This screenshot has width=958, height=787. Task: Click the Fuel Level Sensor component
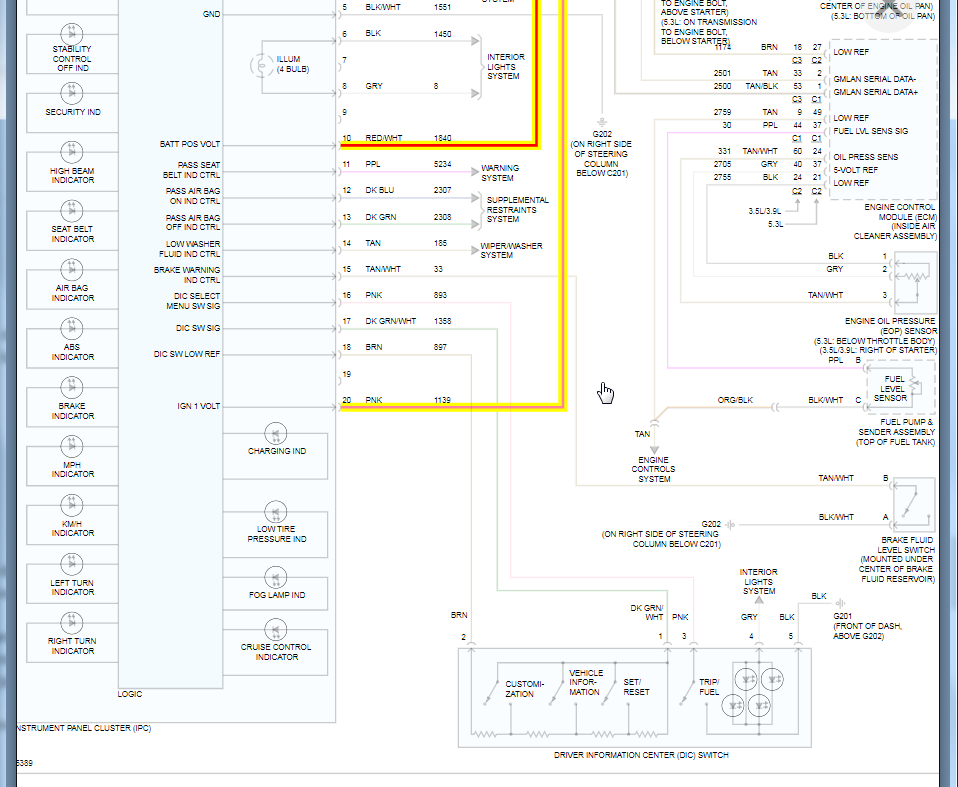pyautogui.click(x=900, y=388)
